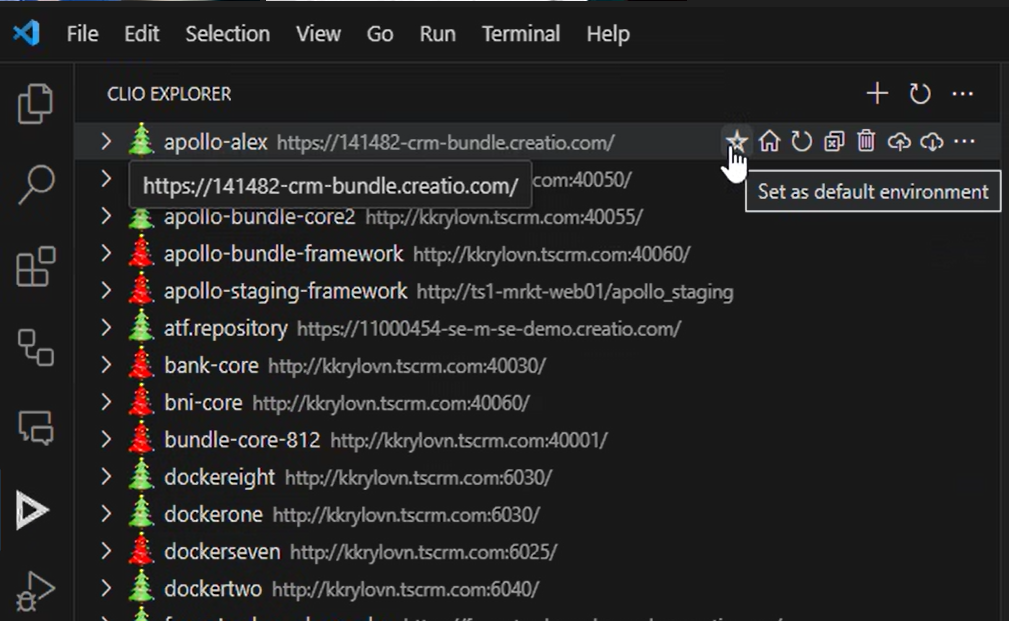1009x621 pixels.
Task: Open the Selection menu
Action: pos(228,33)
